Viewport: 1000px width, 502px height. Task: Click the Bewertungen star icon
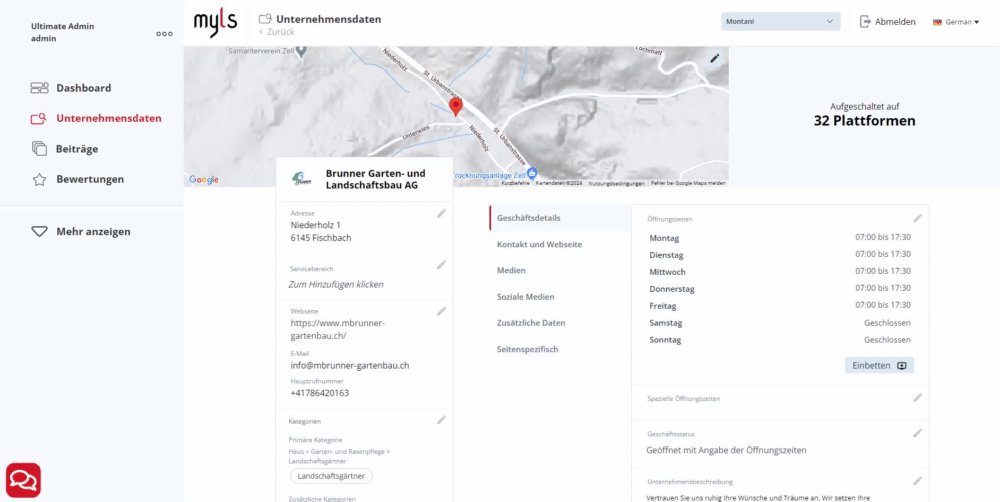click(x=40, y=179)
